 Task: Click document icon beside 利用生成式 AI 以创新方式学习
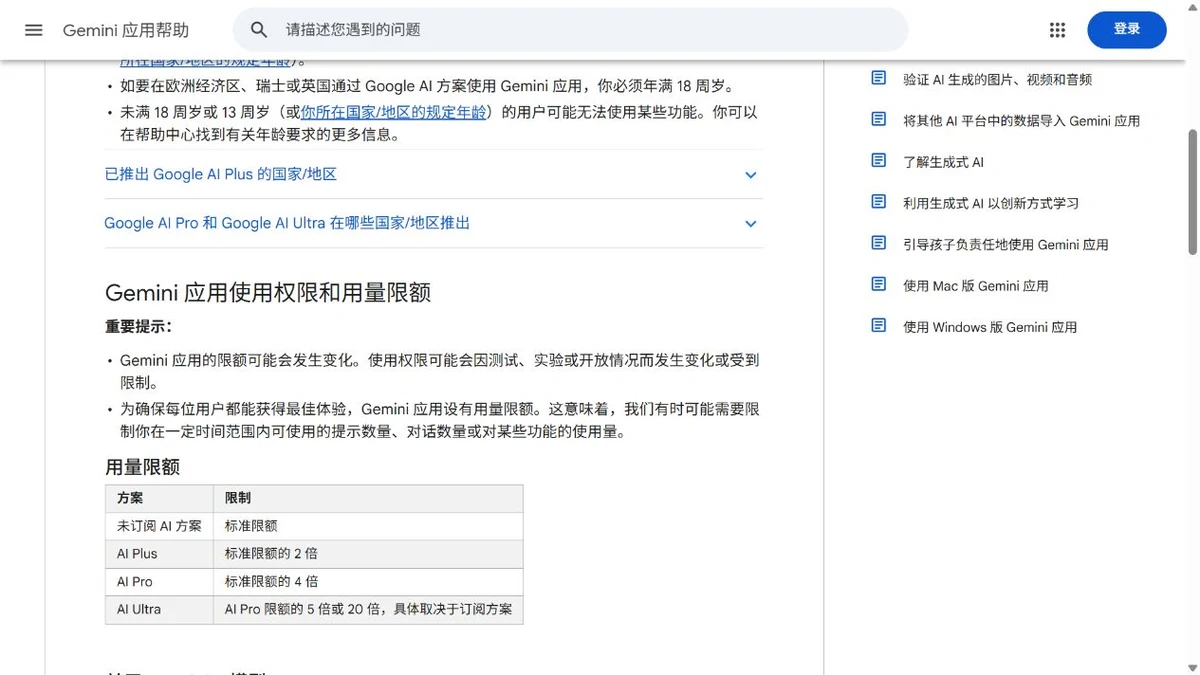(878, 201)
